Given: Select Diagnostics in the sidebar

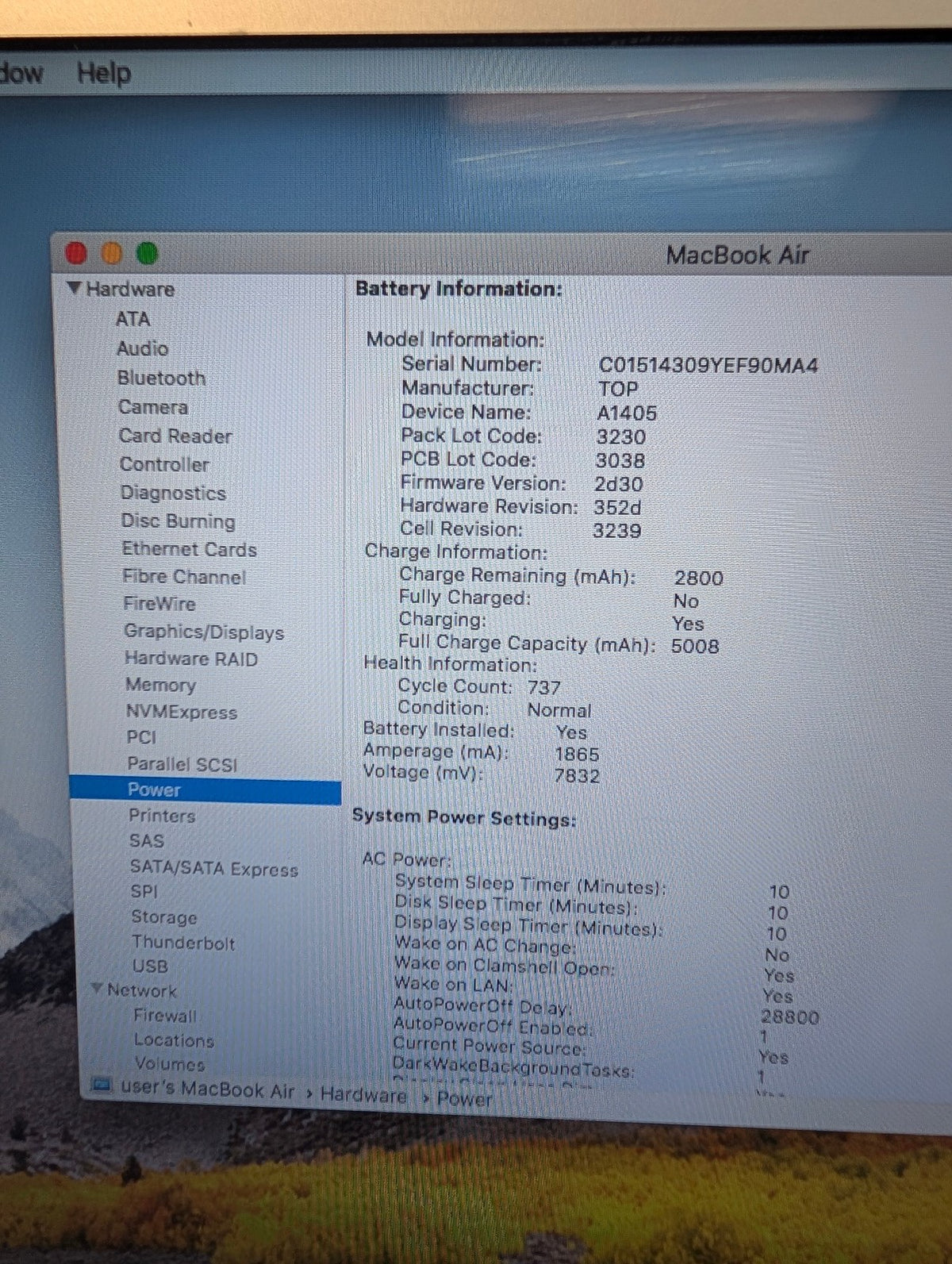Looking at the screenshot, I should pyautogui.click(x=174, y=493).
